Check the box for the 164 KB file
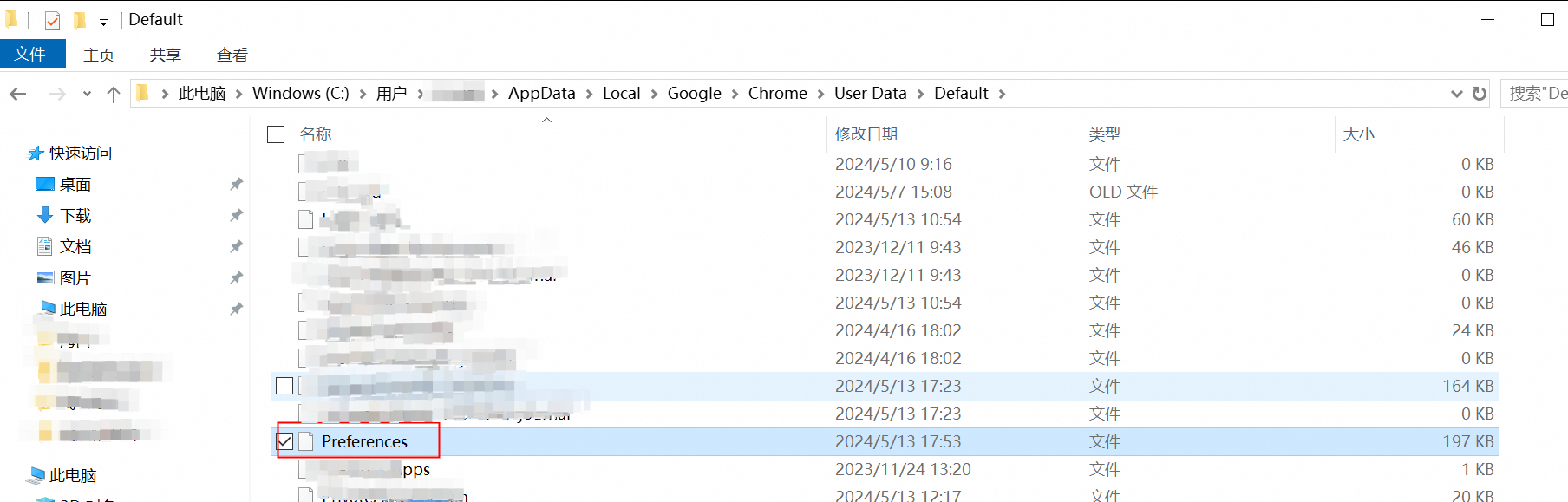The image size is (1568, 502). tap(284, 386)
